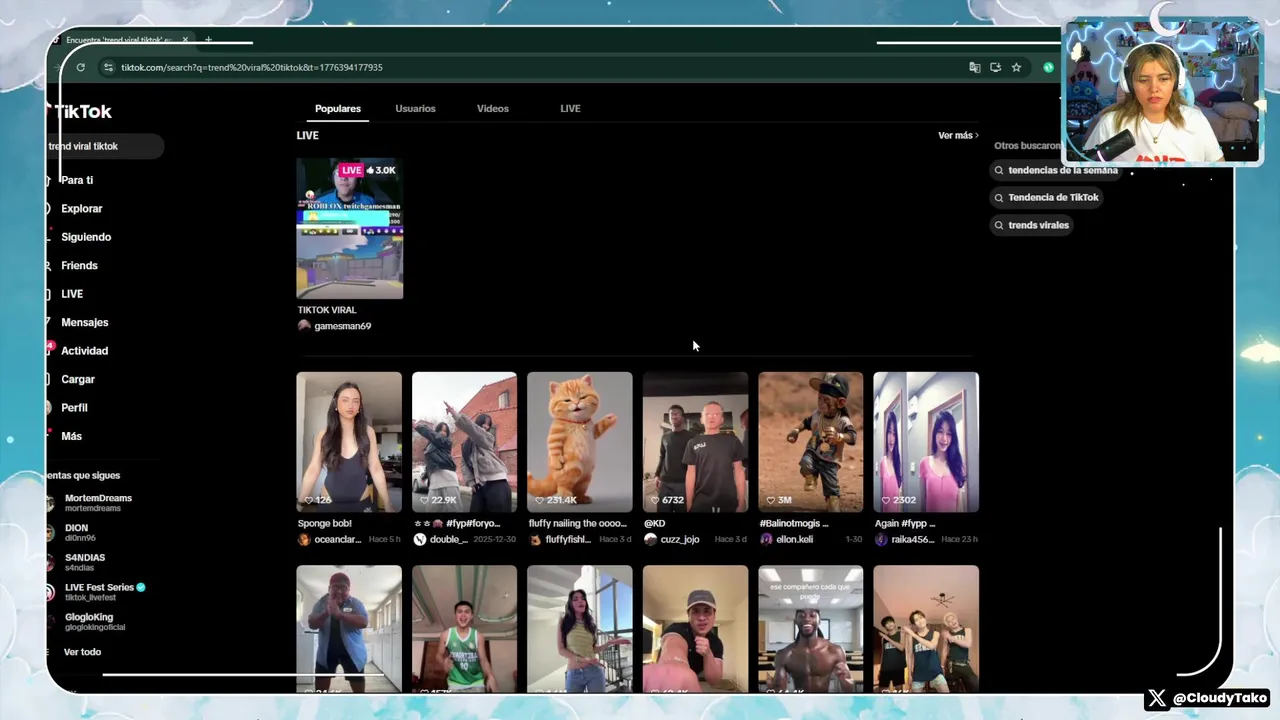Select the Populares tab
The width and height of the screenshot is (1280, 720).
click(338, 109)
